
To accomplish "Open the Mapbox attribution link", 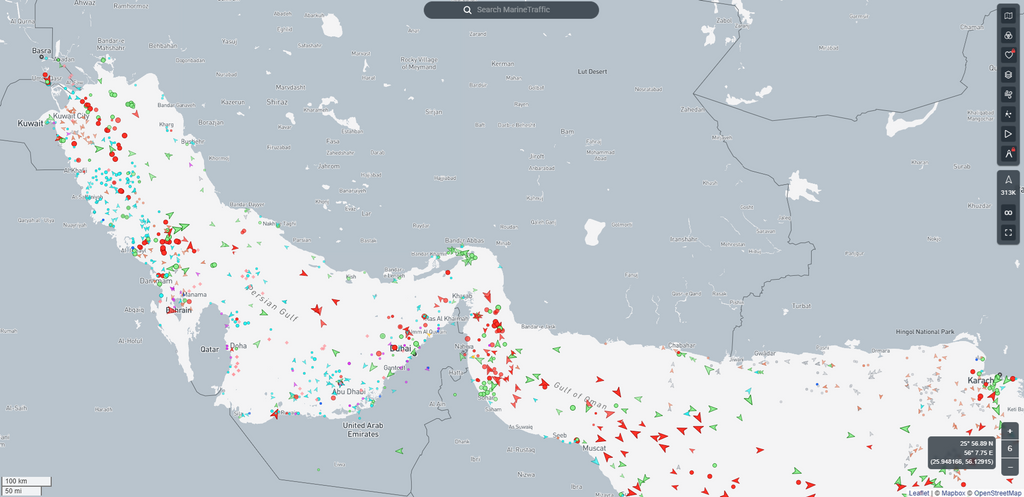I will click(x=953, y=493).
